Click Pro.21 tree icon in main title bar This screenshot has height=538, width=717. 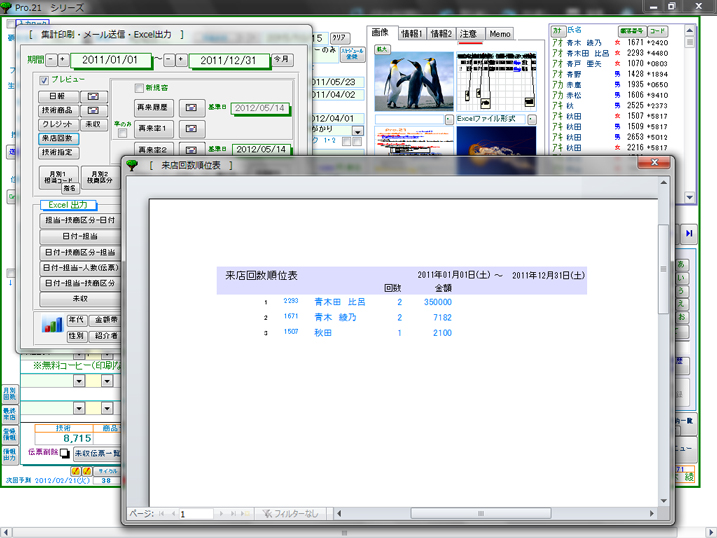5,7
